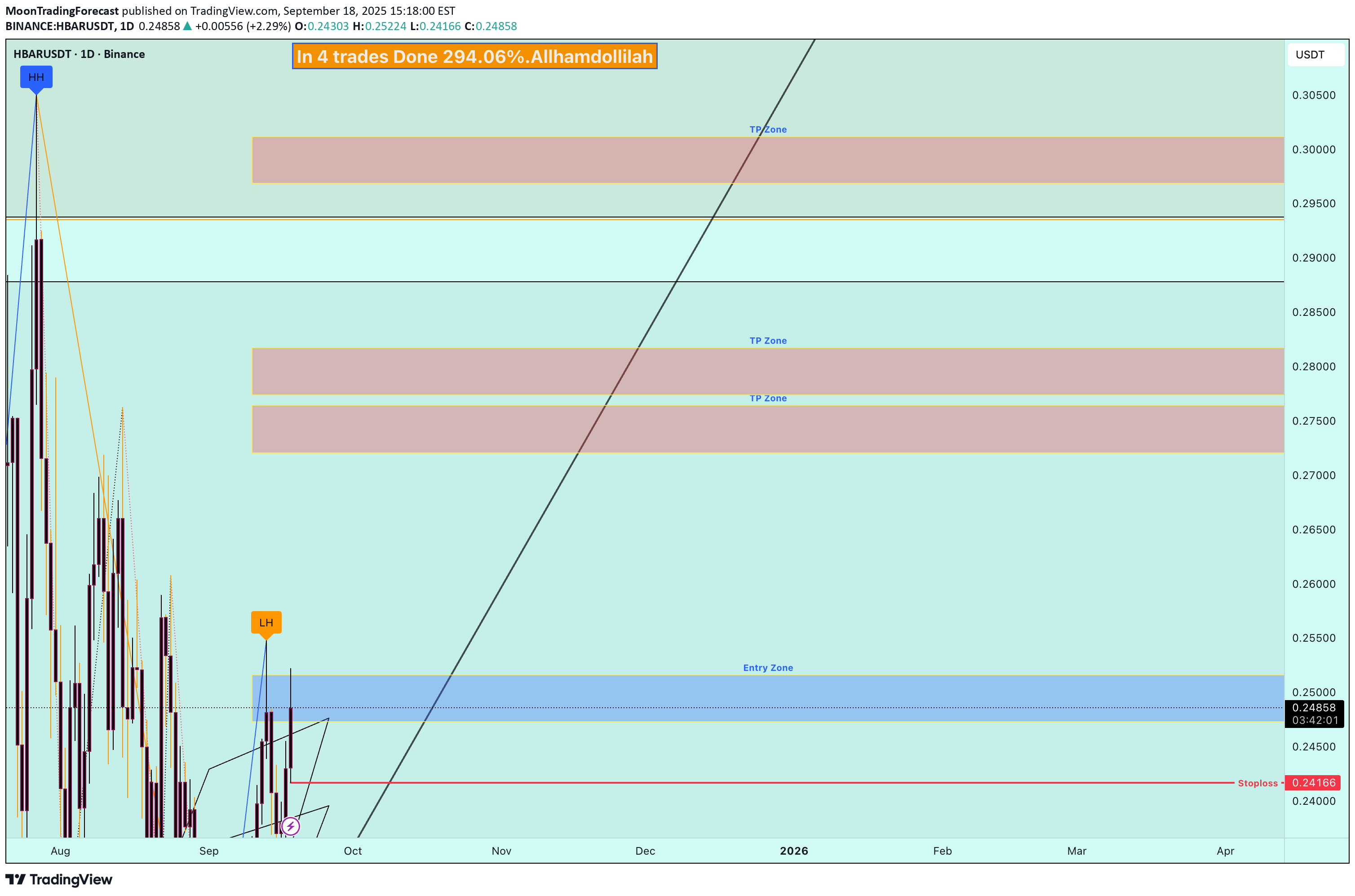The width and height of the screenshot is (1355, 896).
Task: Click the Feb label on time axis
Action: point(943,851)
